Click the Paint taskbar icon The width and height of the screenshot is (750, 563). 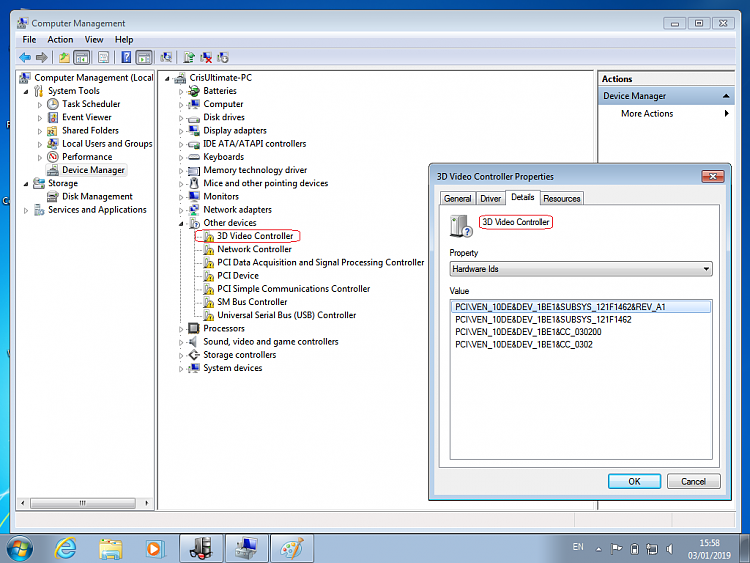click(x=292, y=548)
